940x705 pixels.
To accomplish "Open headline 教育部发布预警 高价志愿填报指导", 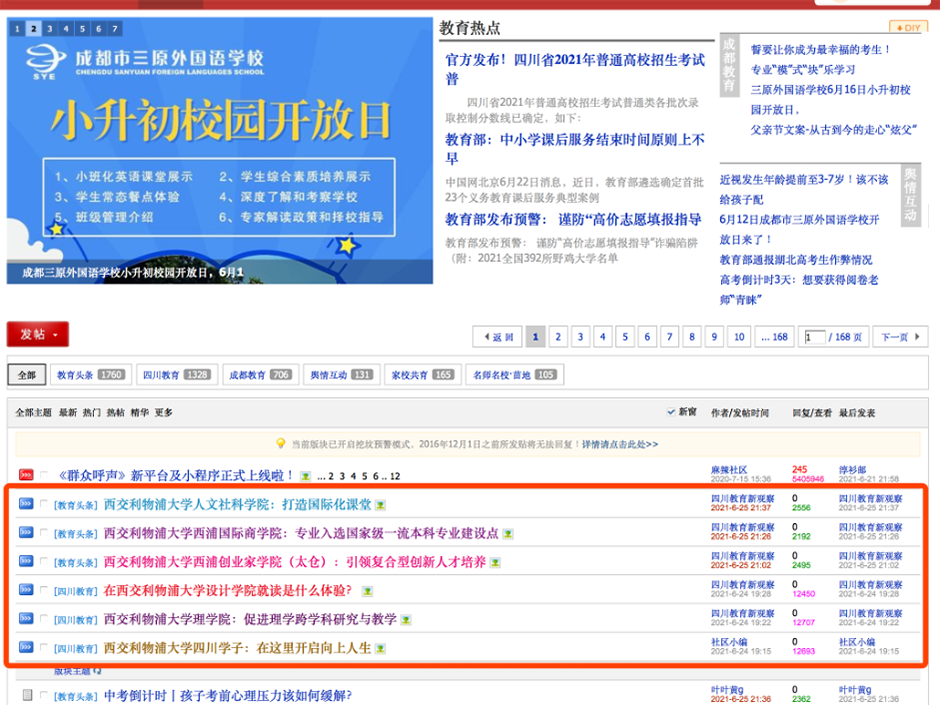I will click(573, 219).
